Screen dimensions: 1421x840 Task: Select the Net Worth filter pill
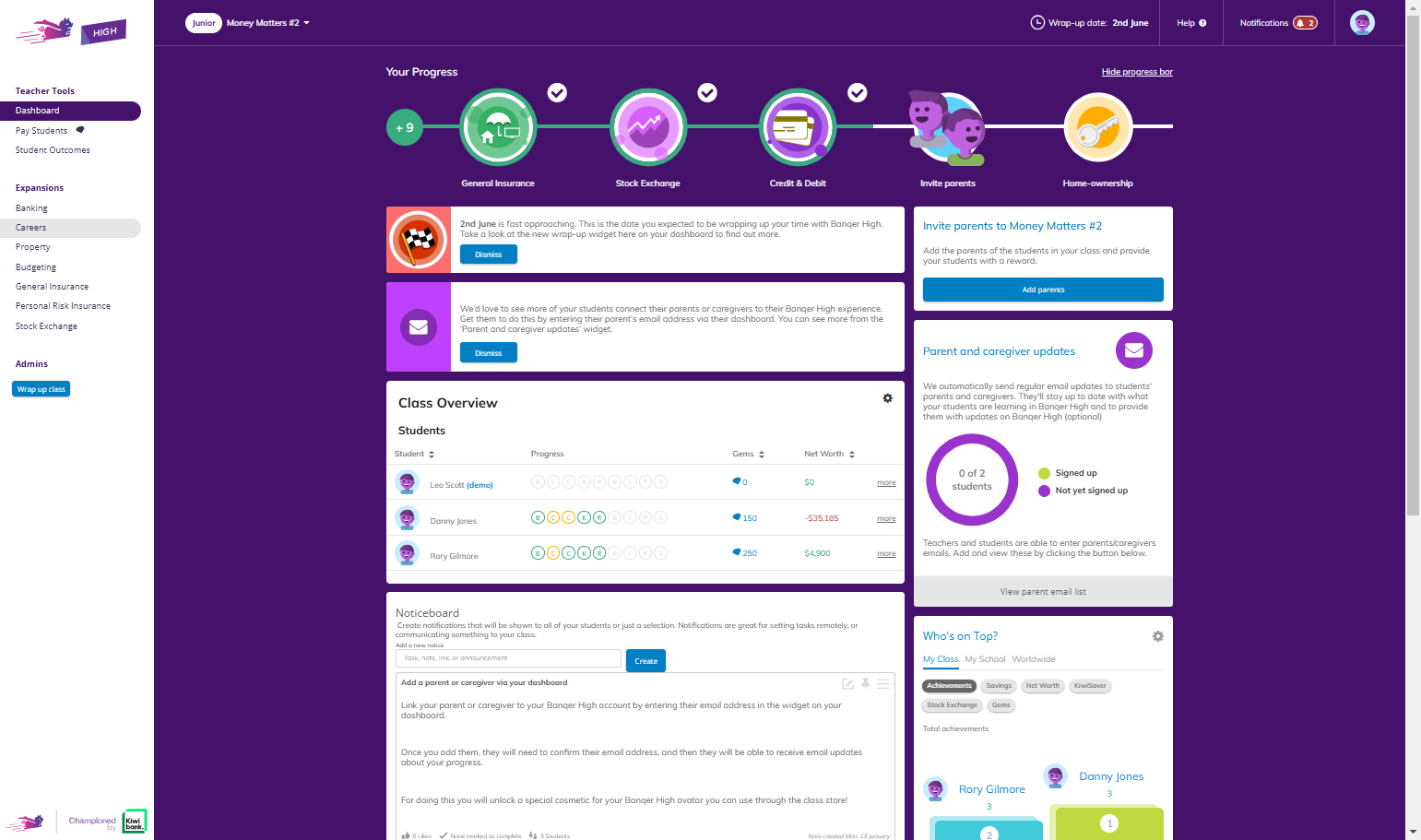pyautogui.click(x=1043, y=686)
